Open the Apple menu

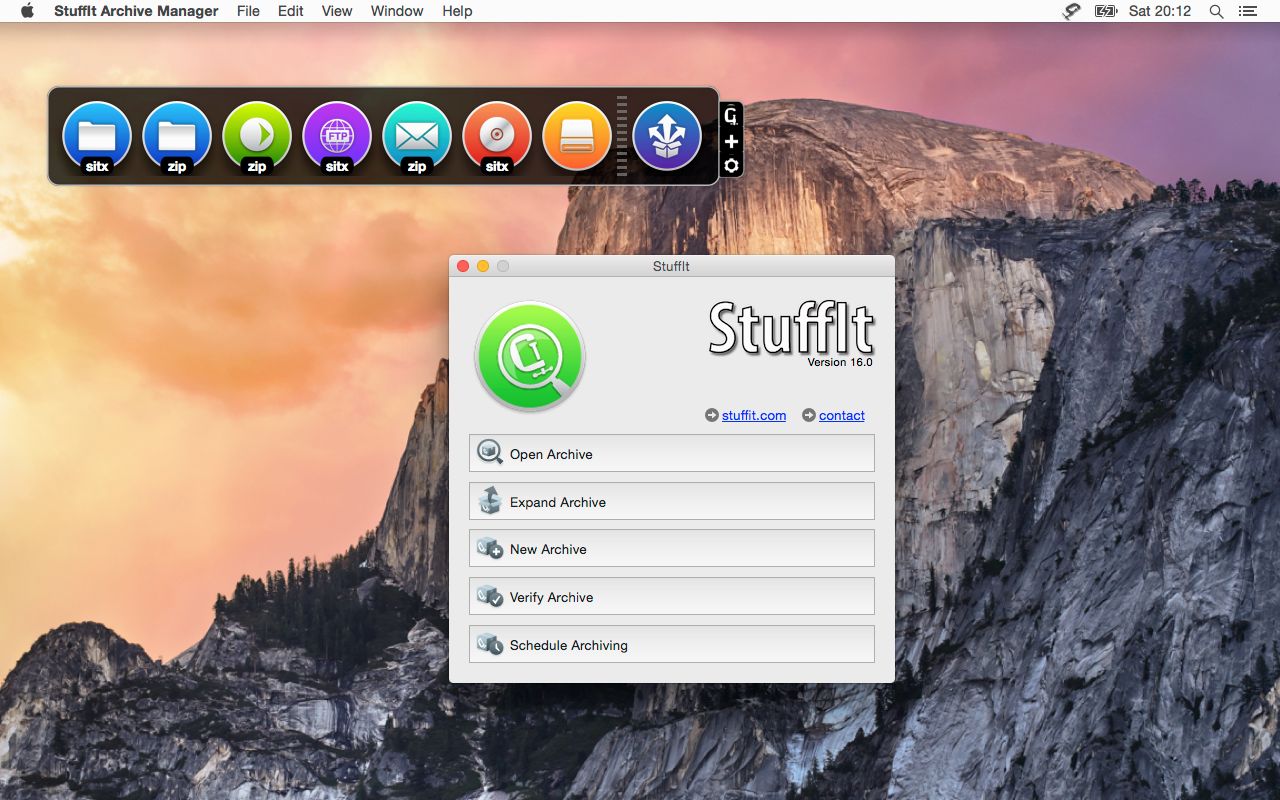tap(27, 11)
